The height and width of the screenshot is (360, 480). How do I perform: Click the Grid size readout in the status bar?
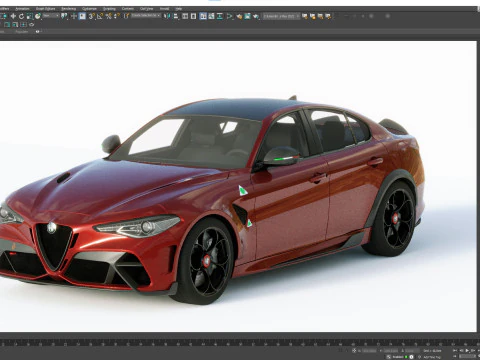432,351
